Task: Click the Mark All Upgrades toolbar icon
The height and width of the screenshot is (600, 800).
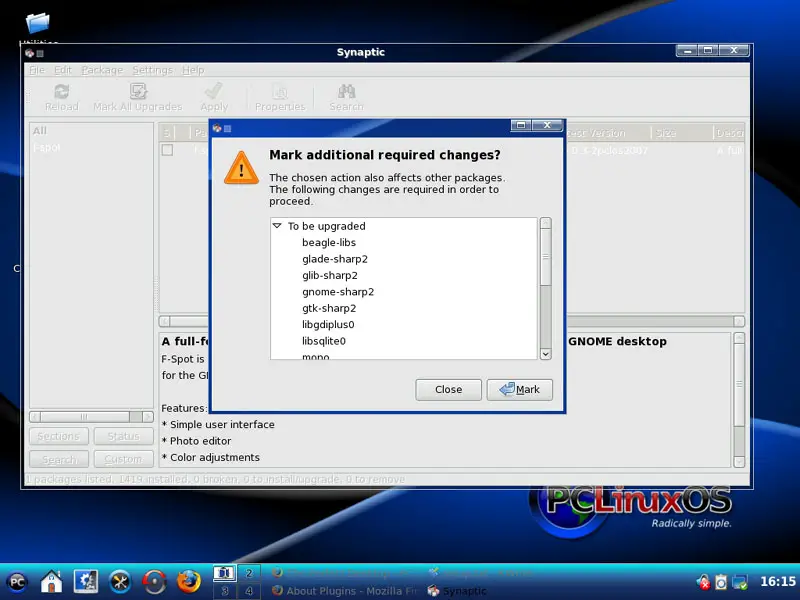Action: click(138, 92)
